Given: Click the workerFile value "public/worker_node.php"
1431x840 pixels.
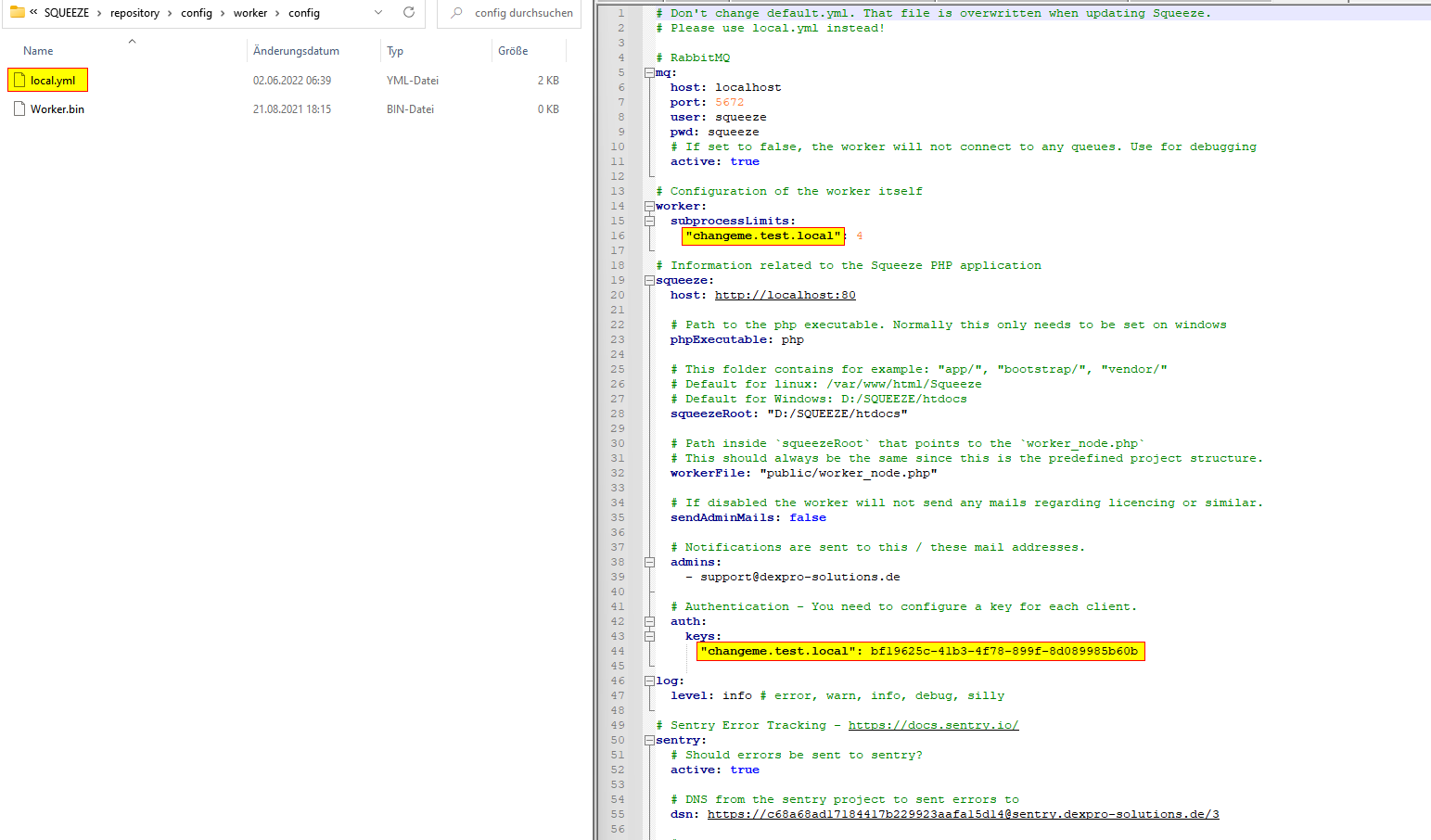Looking at the screenshot, I should [x=848, y=473].
